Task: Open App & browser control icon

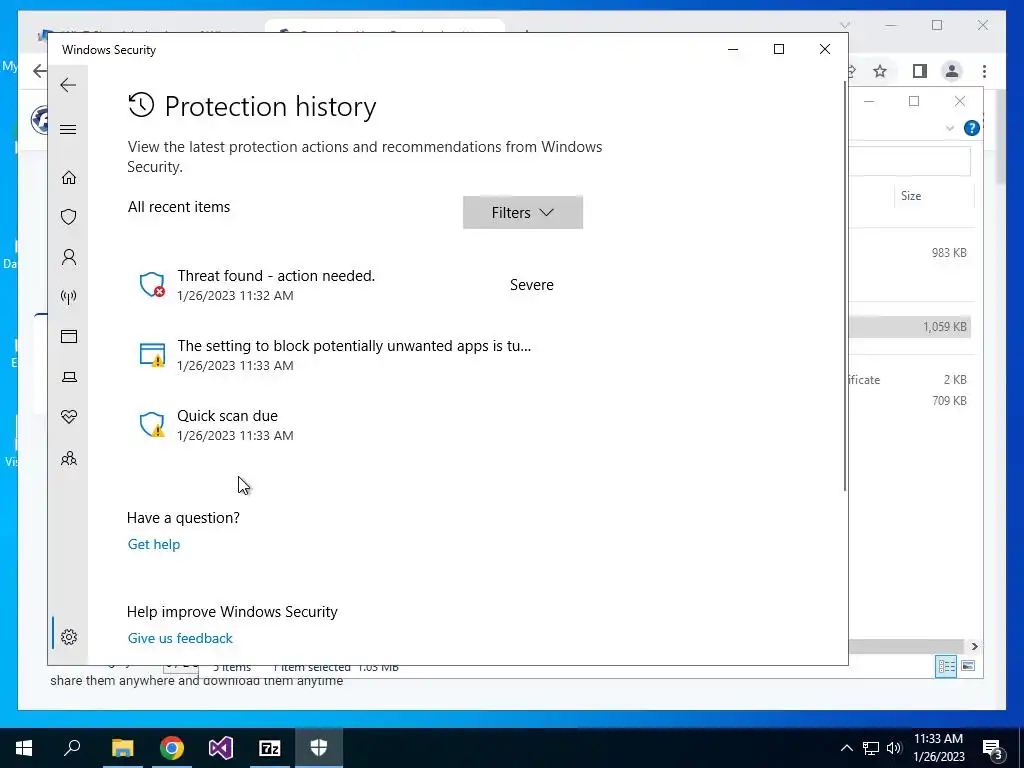Action: (x=69, y=336)
